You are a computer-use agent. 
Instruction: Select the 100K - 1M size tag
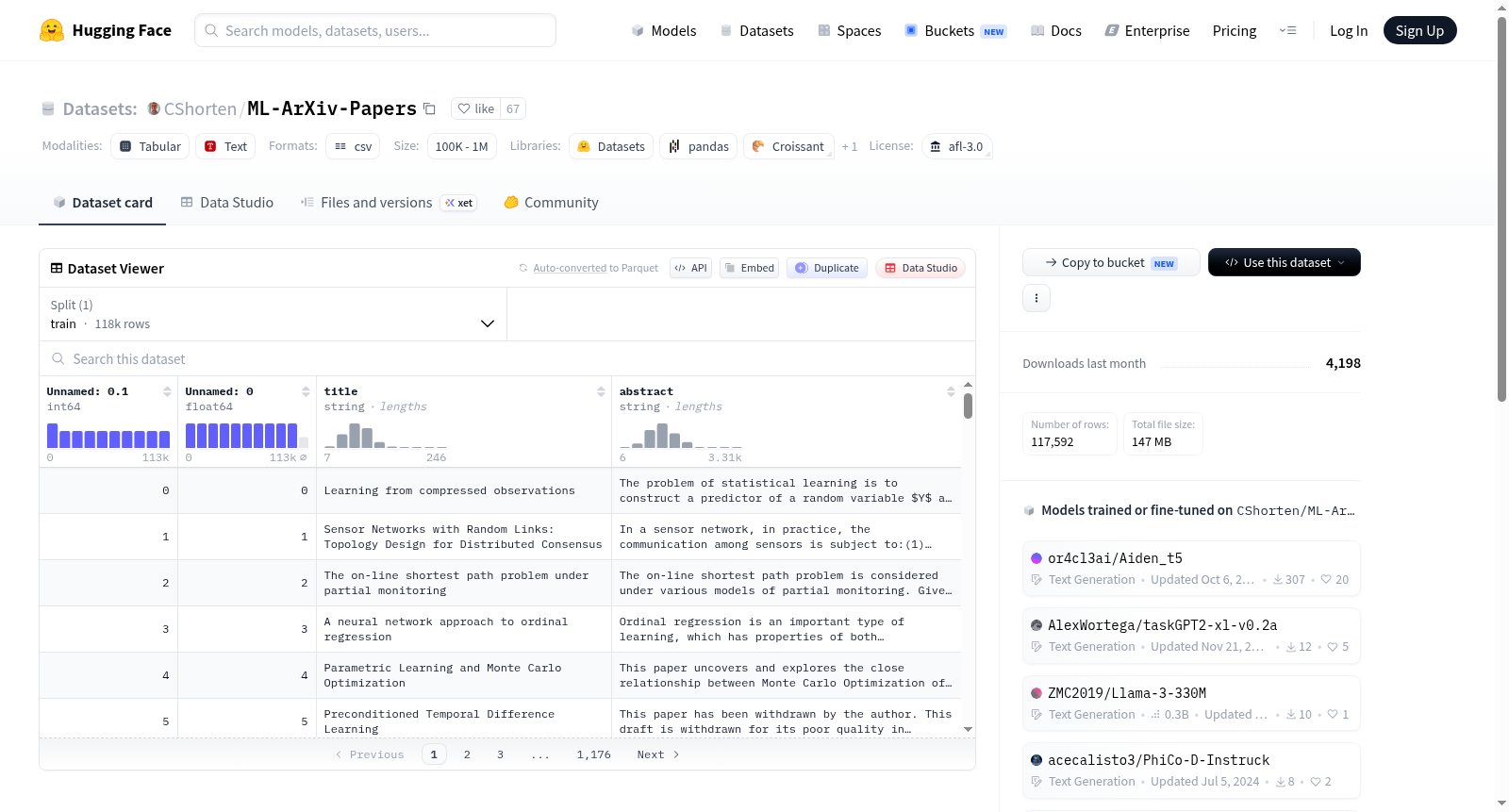coord(461,146)
